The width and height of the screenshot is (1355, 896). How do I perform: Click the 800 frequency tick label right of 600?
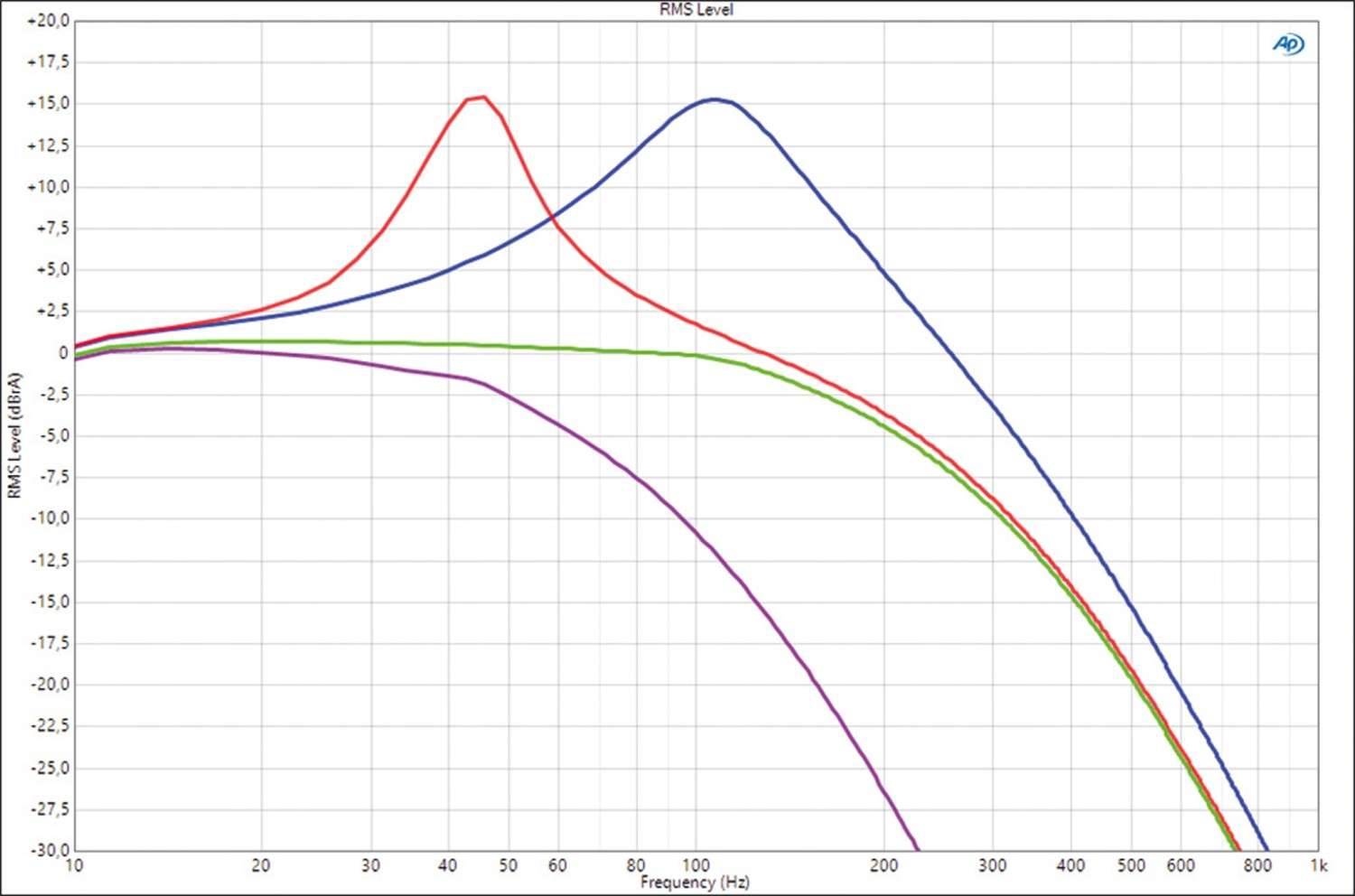1258,865
